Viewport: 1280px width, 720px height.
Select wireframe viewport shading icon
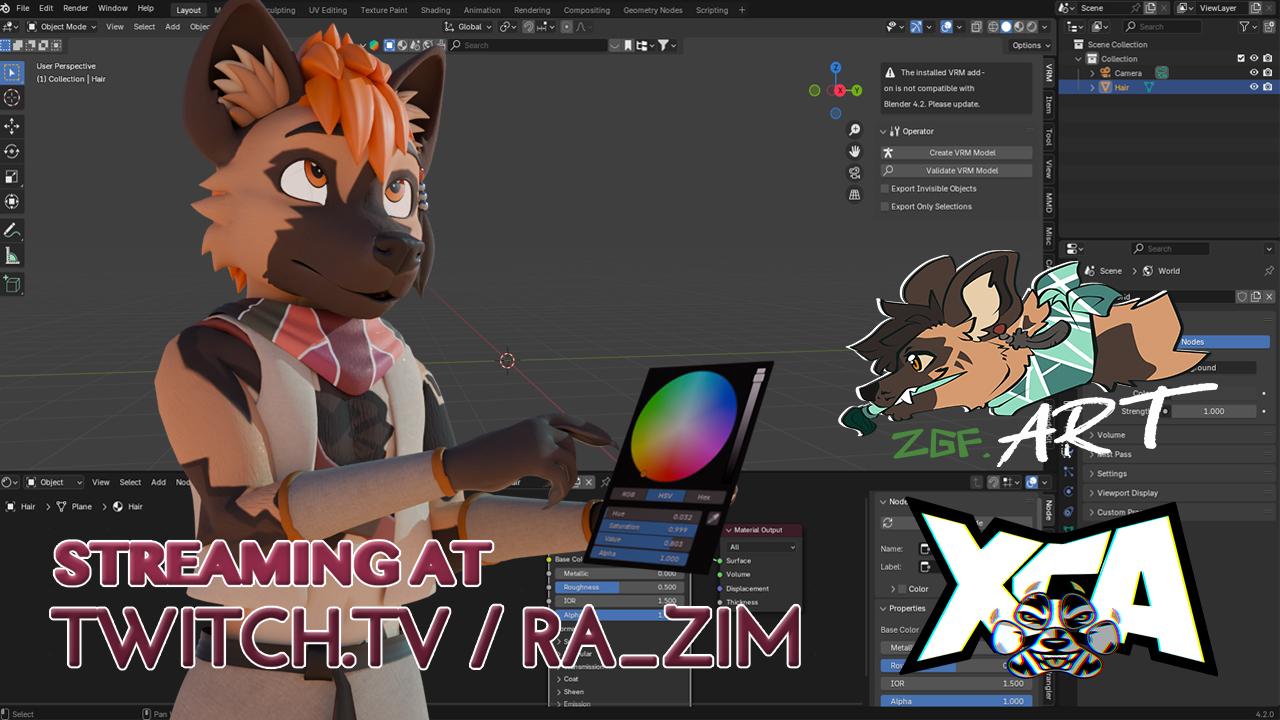(x=992, y=27)
